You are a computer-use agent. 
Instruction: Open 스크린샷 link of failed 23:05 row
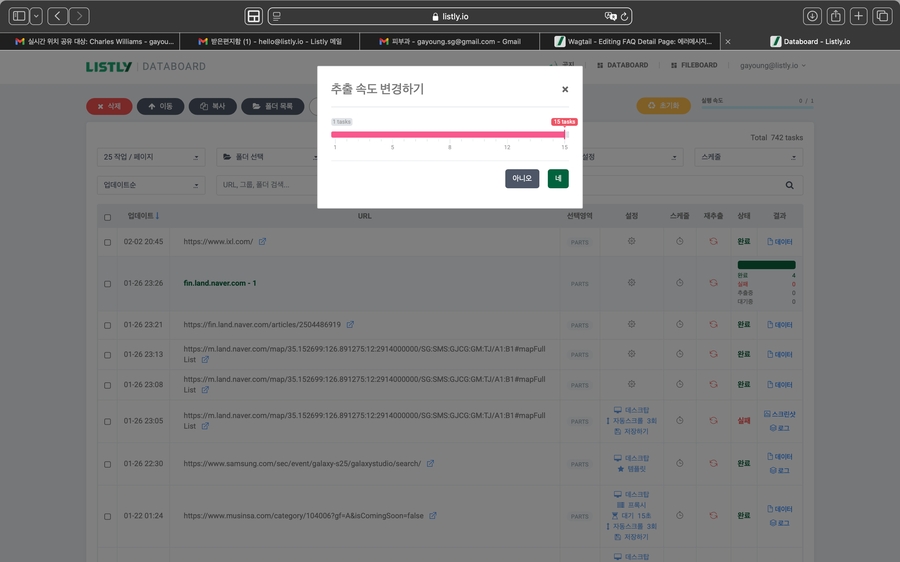779,414
